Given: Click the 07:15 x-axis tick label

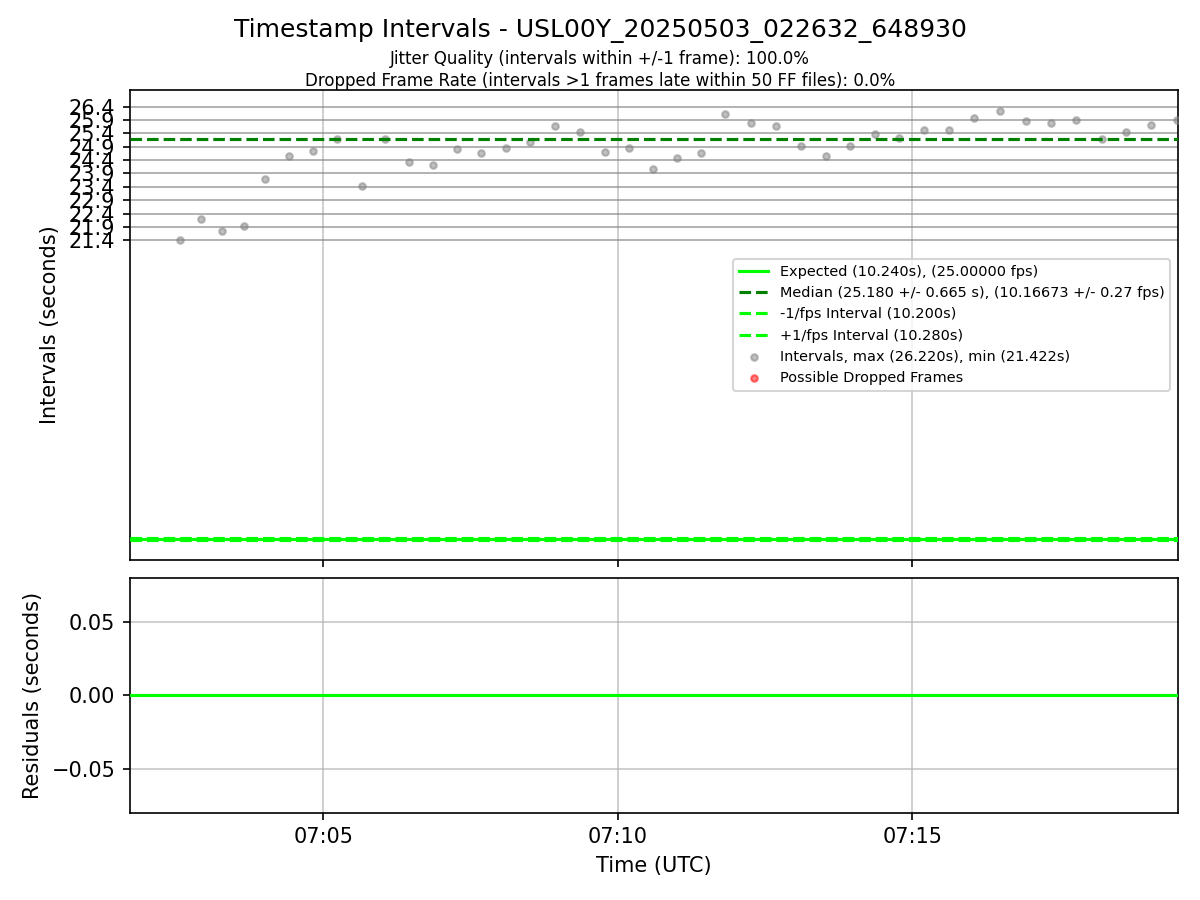Looking at the screenshot, I should (912, 836).
